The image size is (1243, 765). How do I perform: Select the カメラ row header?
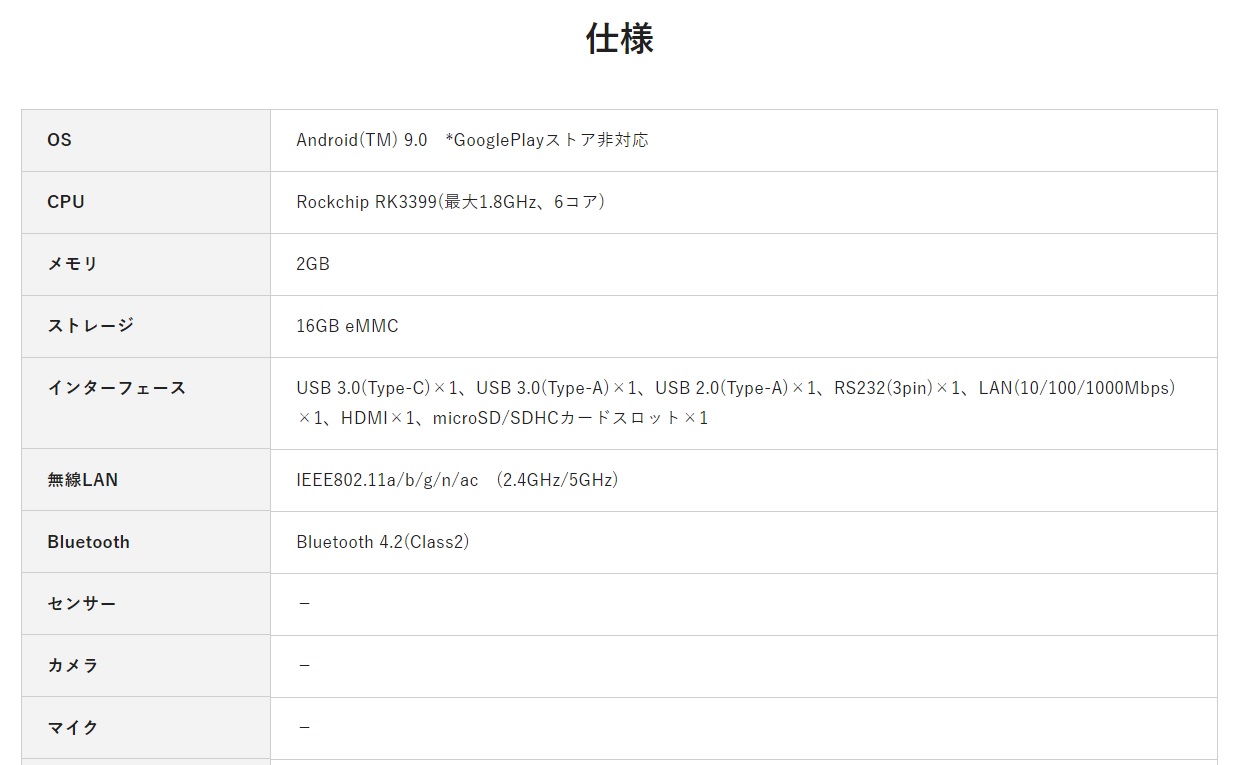pos(73,666)
